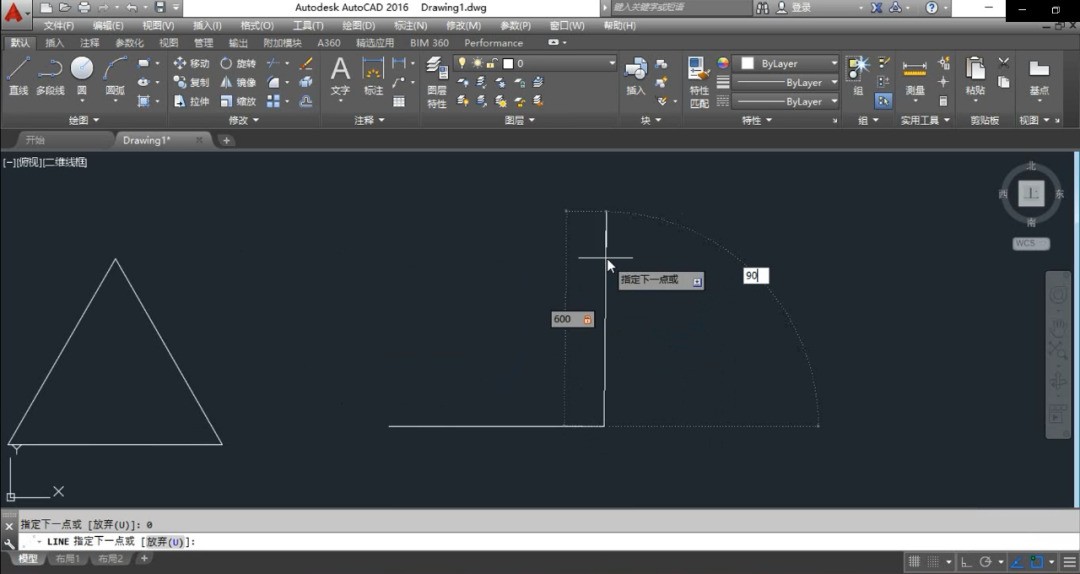Switch to the 参数化 ribbon tab

point(129,43)
